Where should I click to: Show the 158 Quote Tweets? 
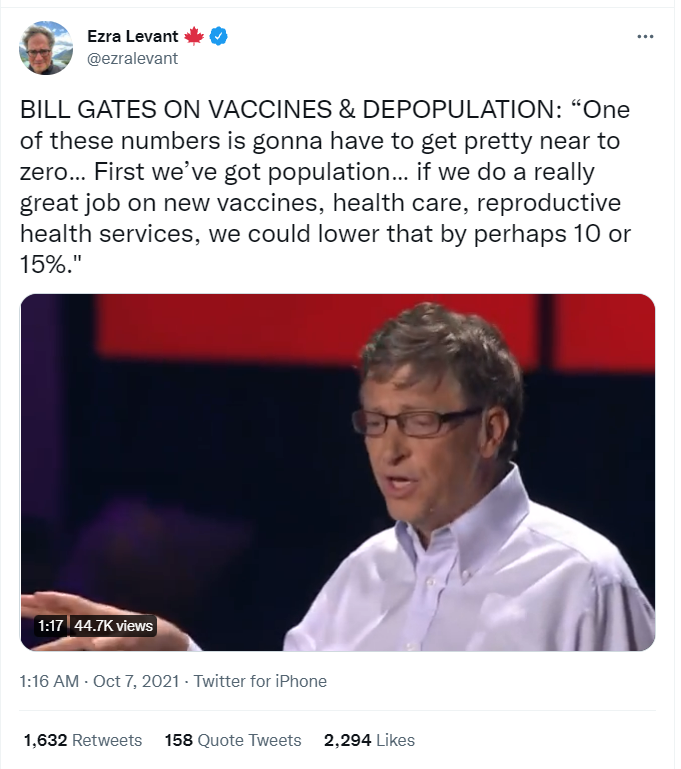point(233,740)
